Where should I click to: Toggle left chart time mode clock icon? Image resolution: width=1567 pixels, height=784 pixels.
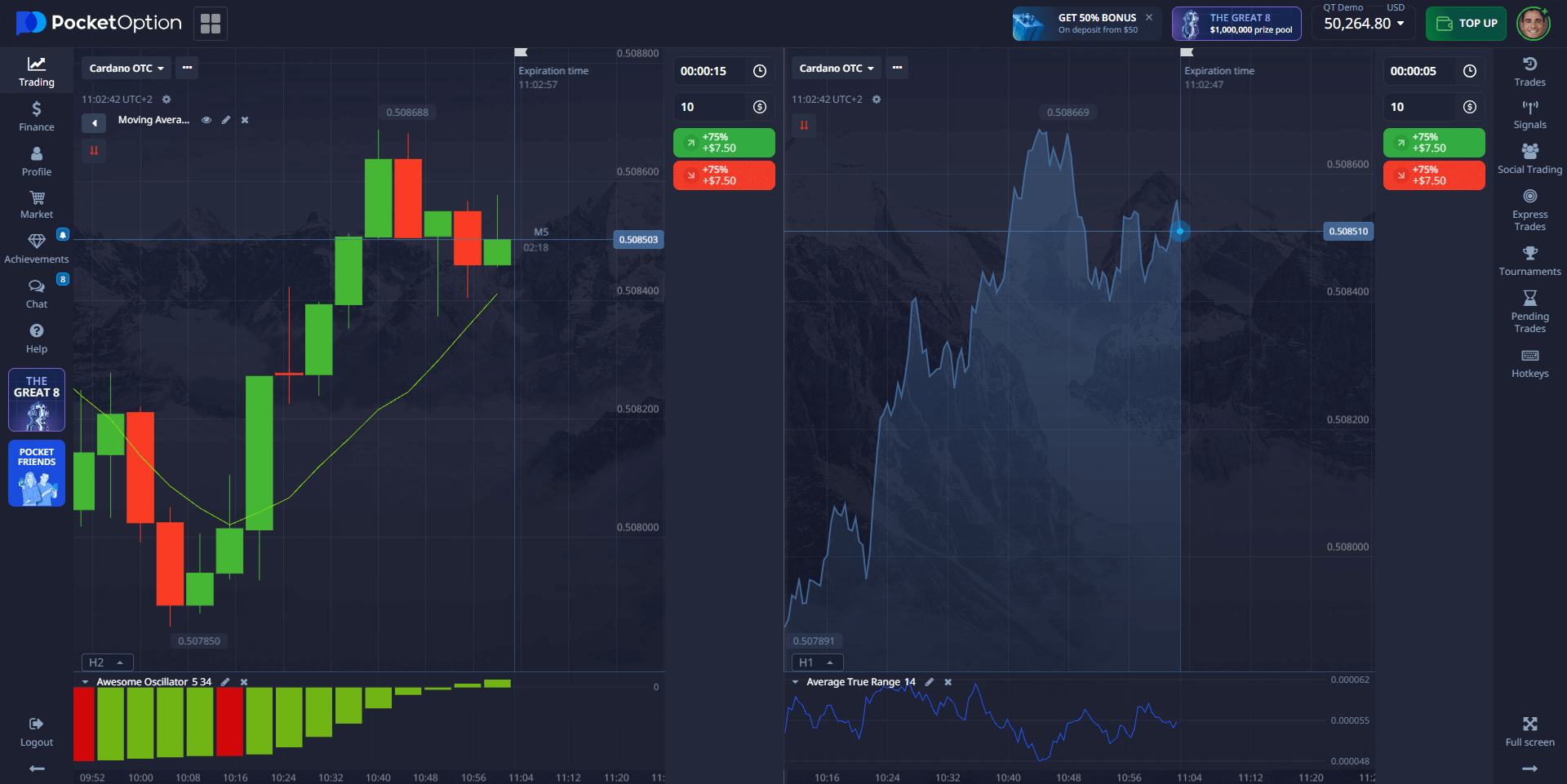(759, 71)
